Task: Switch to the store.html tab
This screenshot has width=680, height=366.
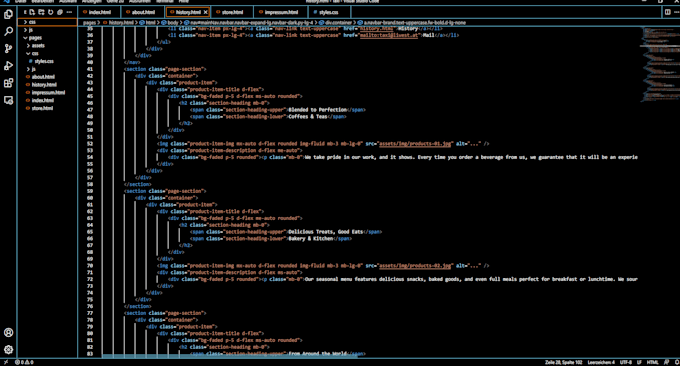Action: [x=232, y=12]
